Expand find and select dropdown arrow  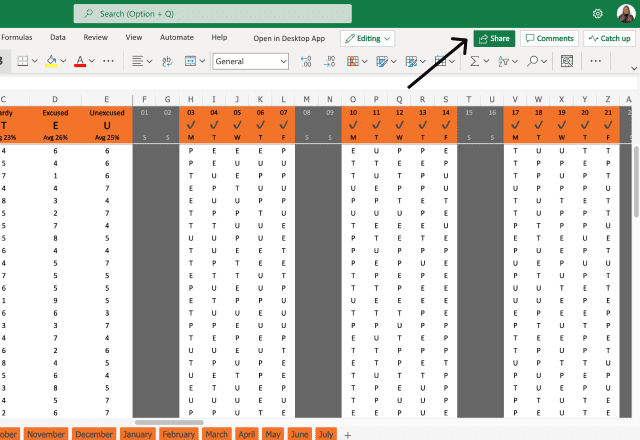(544, 61)
